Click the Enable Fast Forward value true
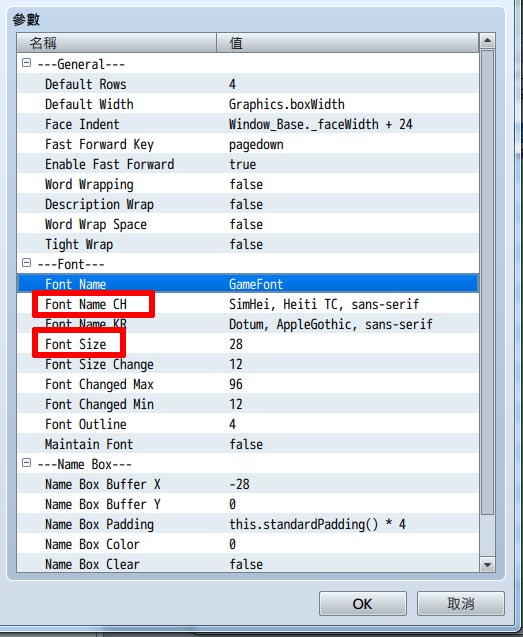 [x=243, y=164]
